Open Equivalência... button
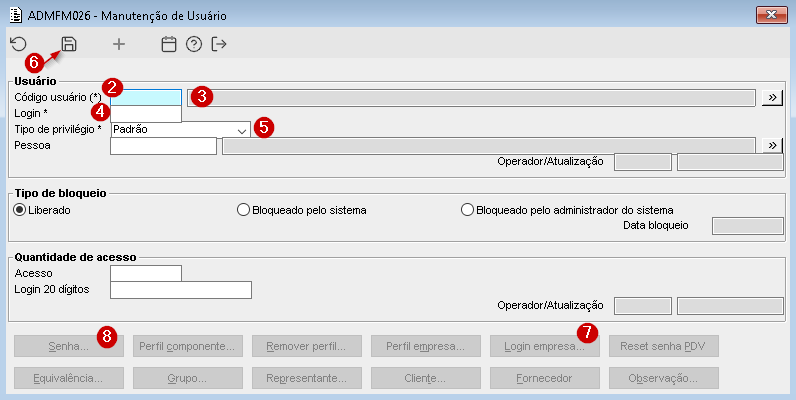Screen dimensions: 796x400 (x=69, y=378)
